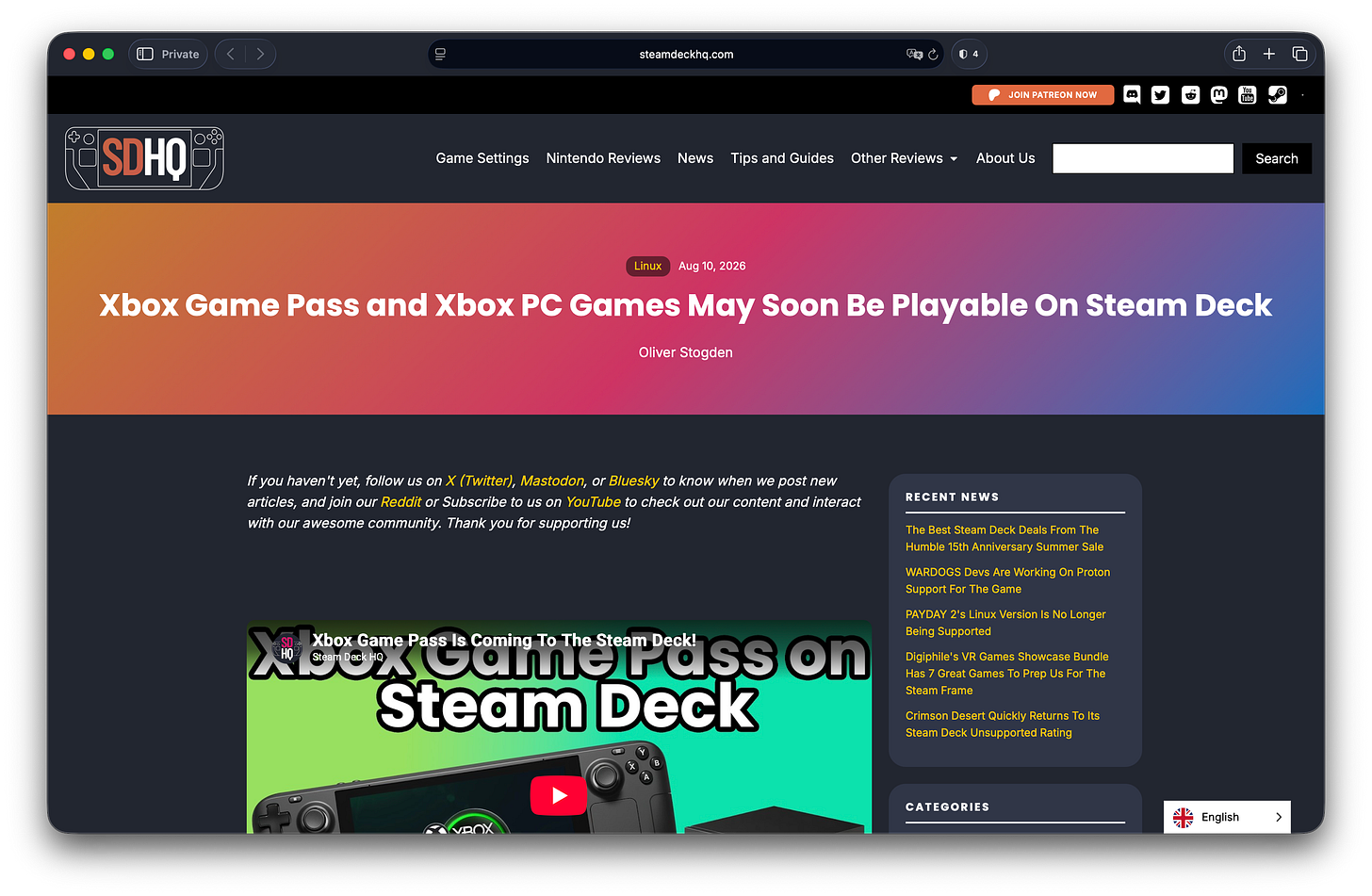This screenshot has height=896, width=1372.
Task: Open PAYDAY 2's Linux Version article
Action: point(1005,623)
